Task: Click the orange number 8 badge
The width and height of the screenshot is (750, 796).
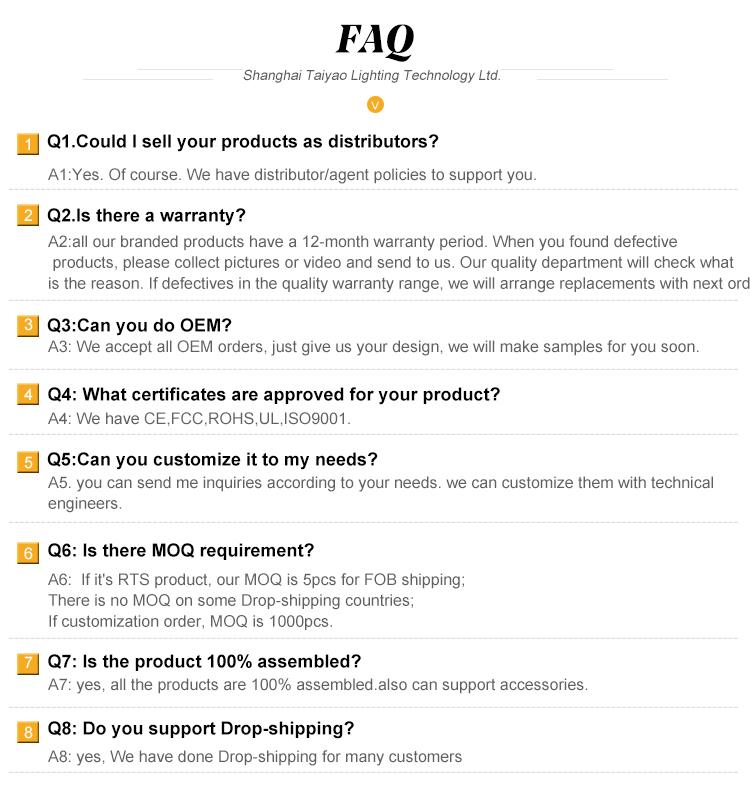Action: click(x=29, y=731)
